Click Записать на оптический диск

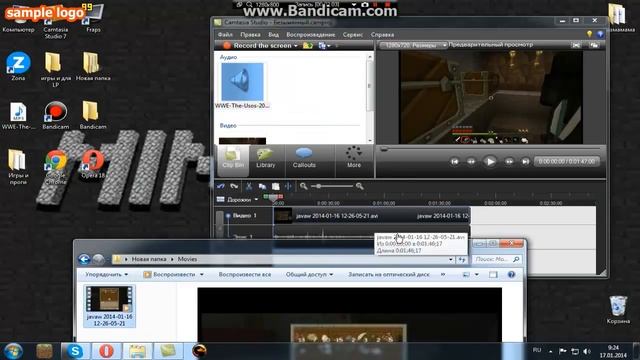pos(389,274)
